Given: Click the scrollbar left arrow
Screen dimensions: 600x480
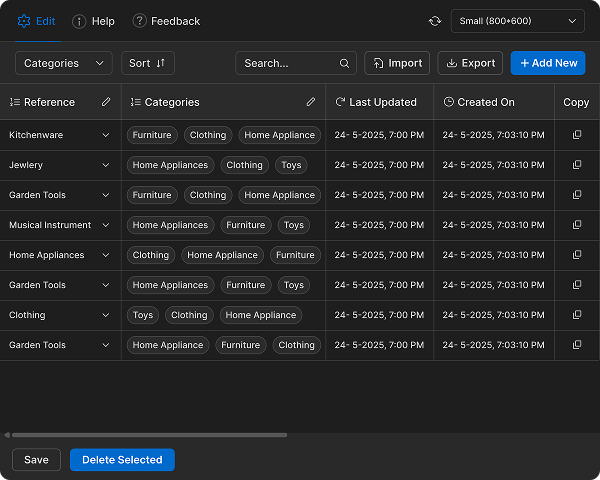Looking at the screenshot, I should tap(7, 435).
